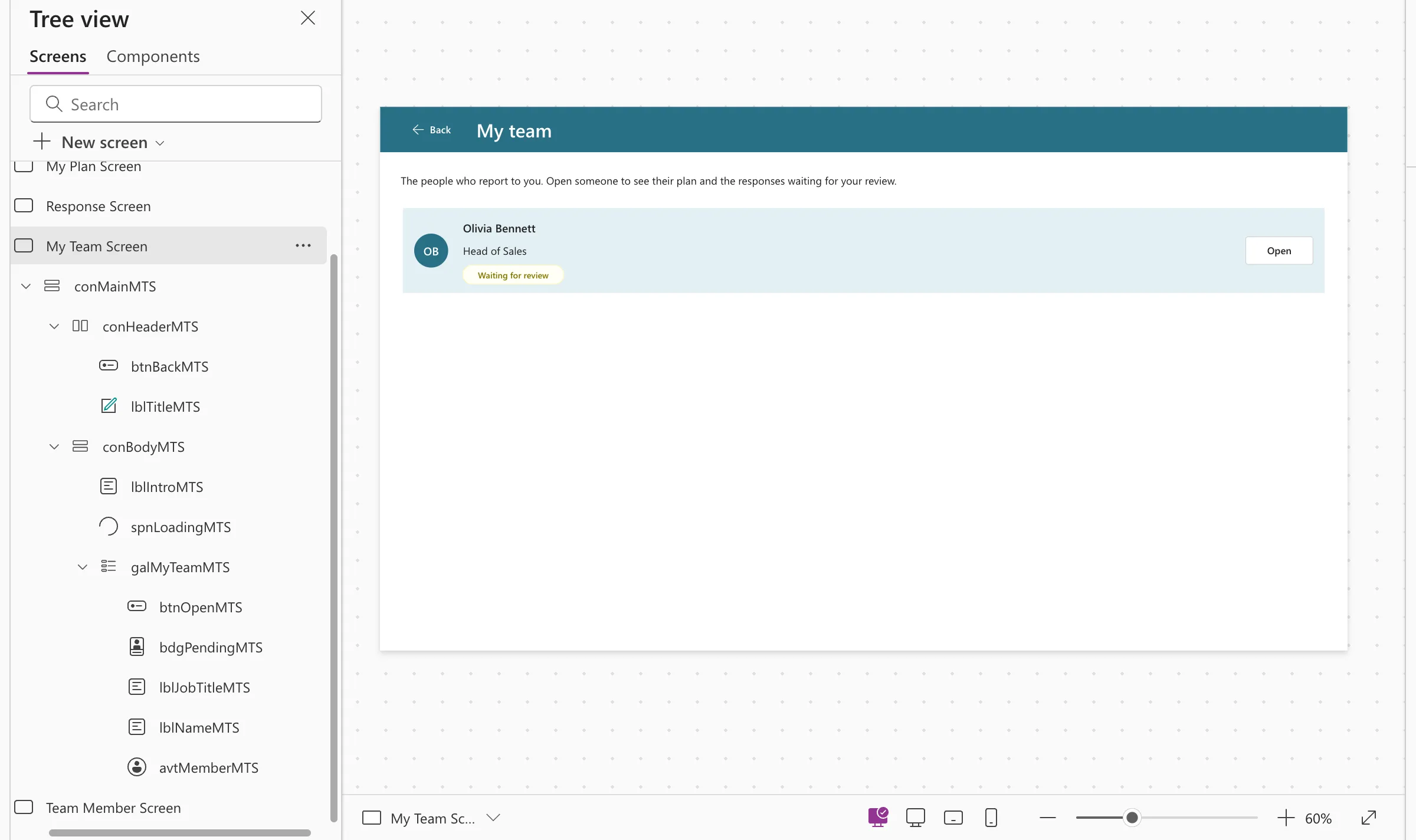Screen dimensions: 1416x840
Task: Click the fit to window icon
Action: [1369, 818]
